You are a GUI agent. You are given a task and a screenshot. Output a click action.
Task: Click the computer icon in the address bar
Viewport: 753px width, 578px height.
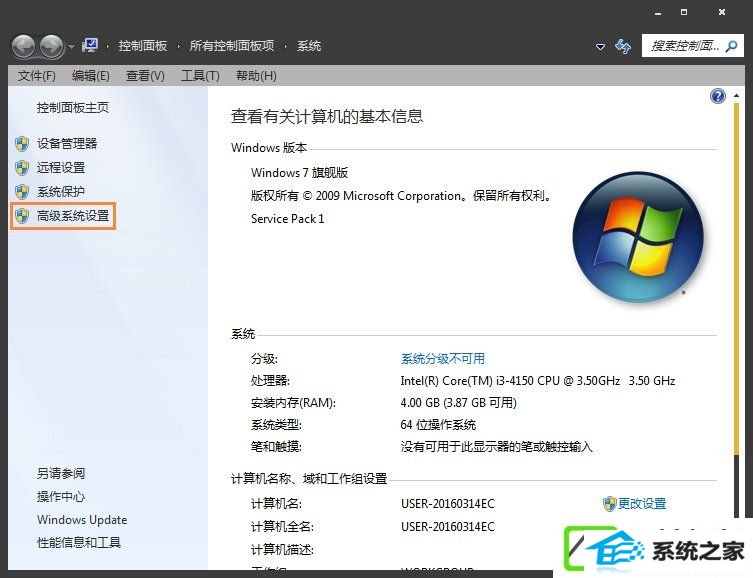point(90,46)
